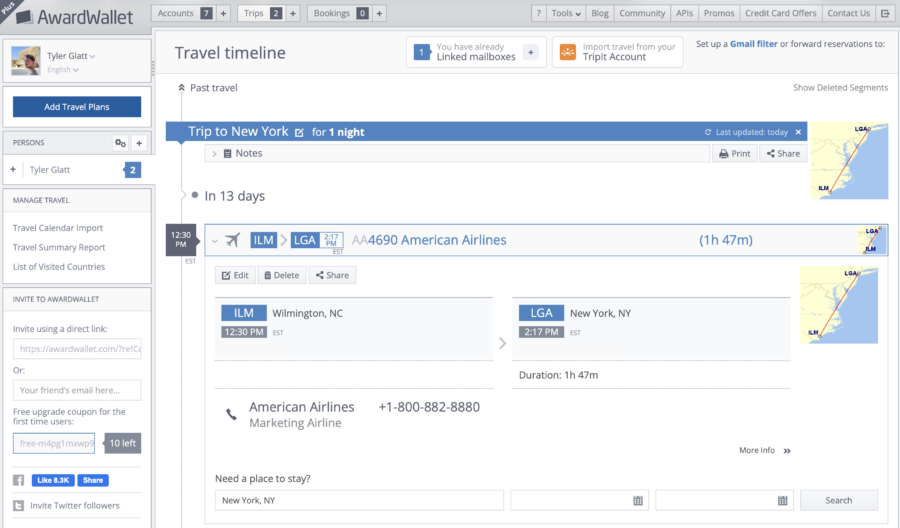This screenshot has height=528, width=900.
Task: Open the check-in date calendar icon
Action: 638,500
